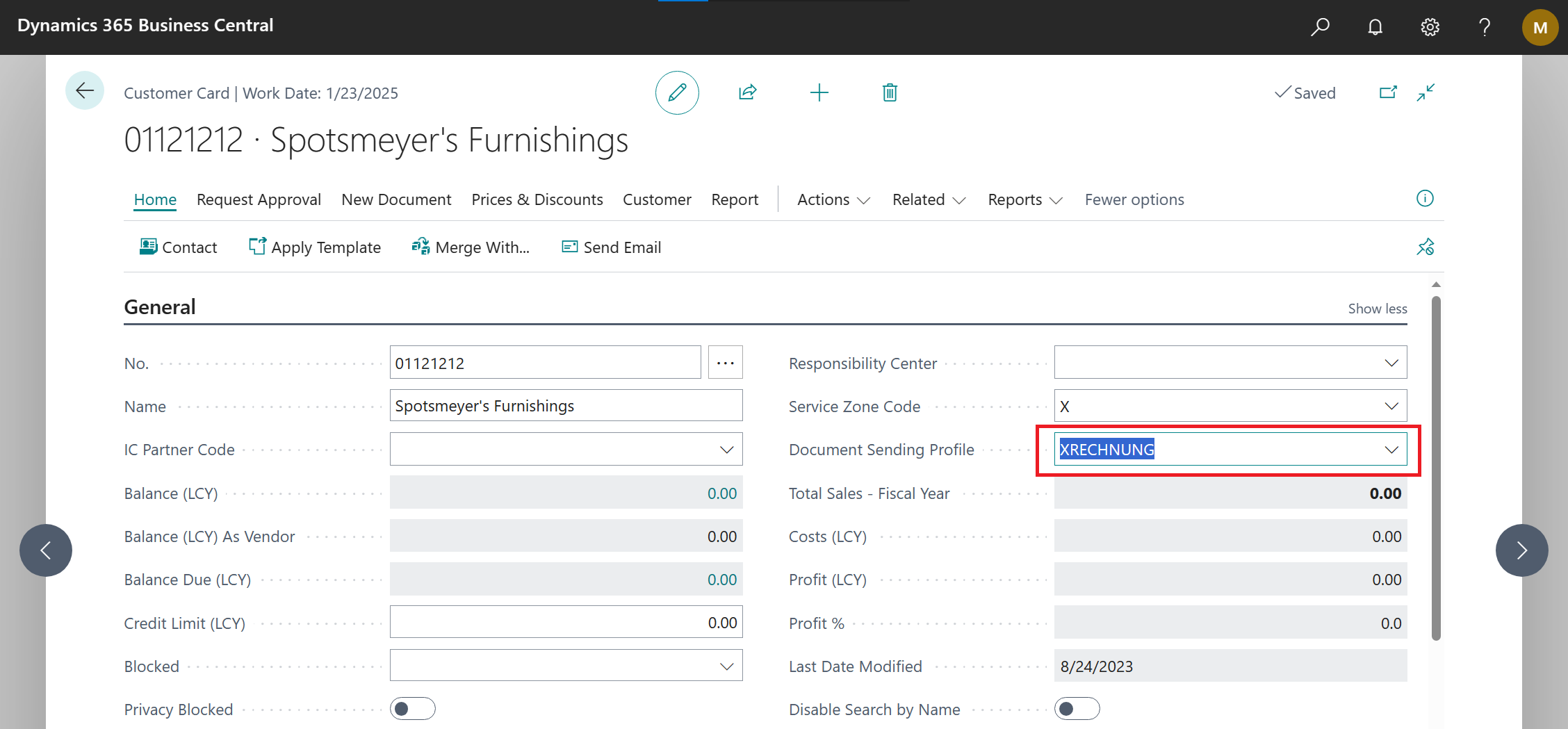Click Send Email action
The width and height of the screenshot is (1568, 729).
612,247
